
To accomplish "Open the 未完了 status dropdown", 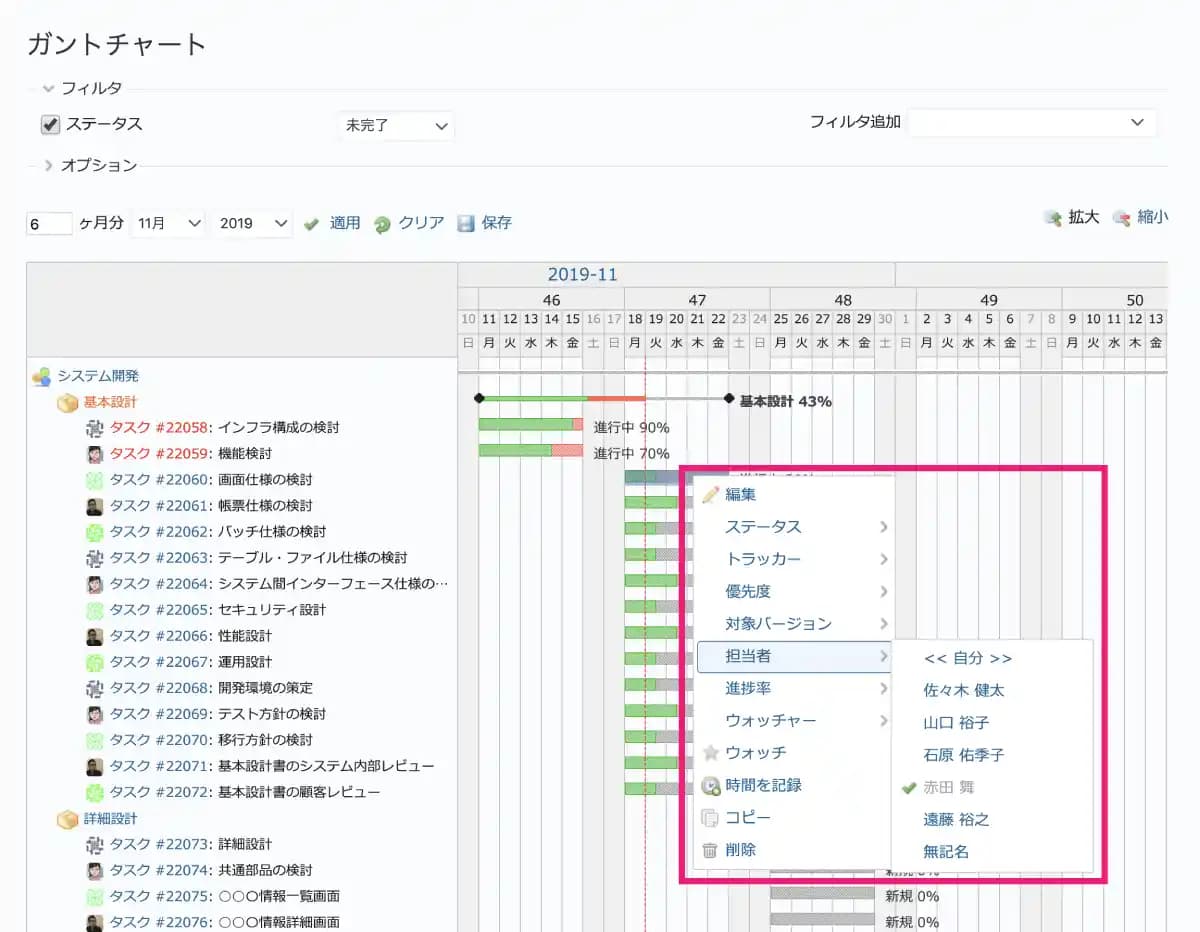I will 396,126.
